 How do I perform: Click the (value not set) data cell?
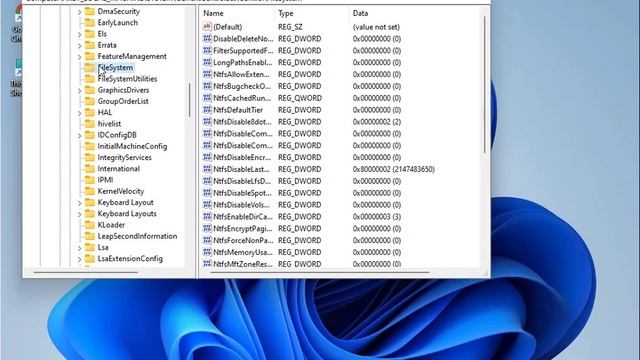376,27
